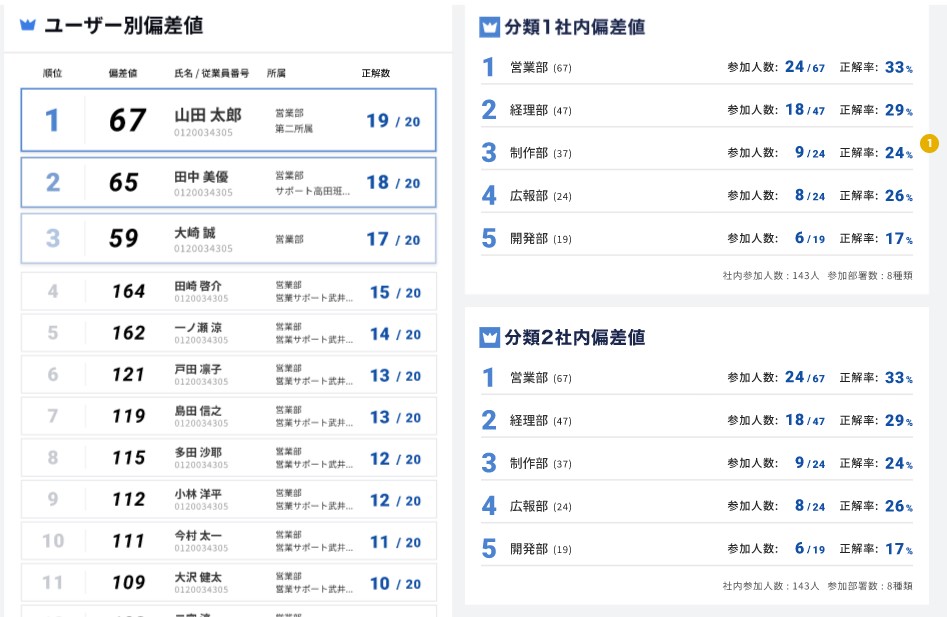Click the yellow notification badge showing 1
Viewport: 947px width, 617px height.
pos(928,144)
